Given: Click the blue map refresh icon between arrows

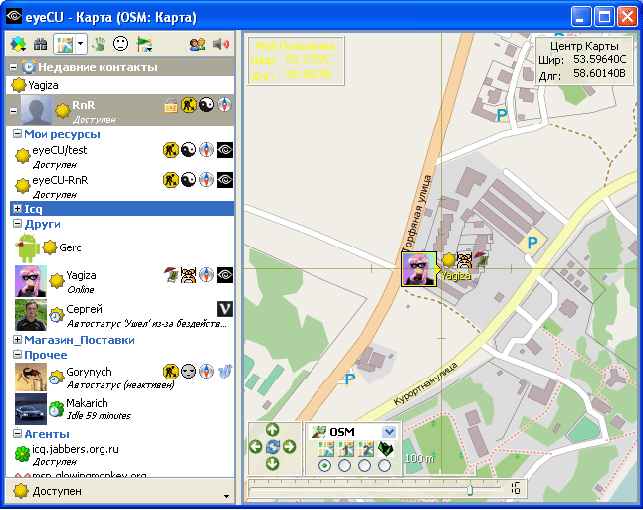Looking at the screenshot, I should 272,447.
